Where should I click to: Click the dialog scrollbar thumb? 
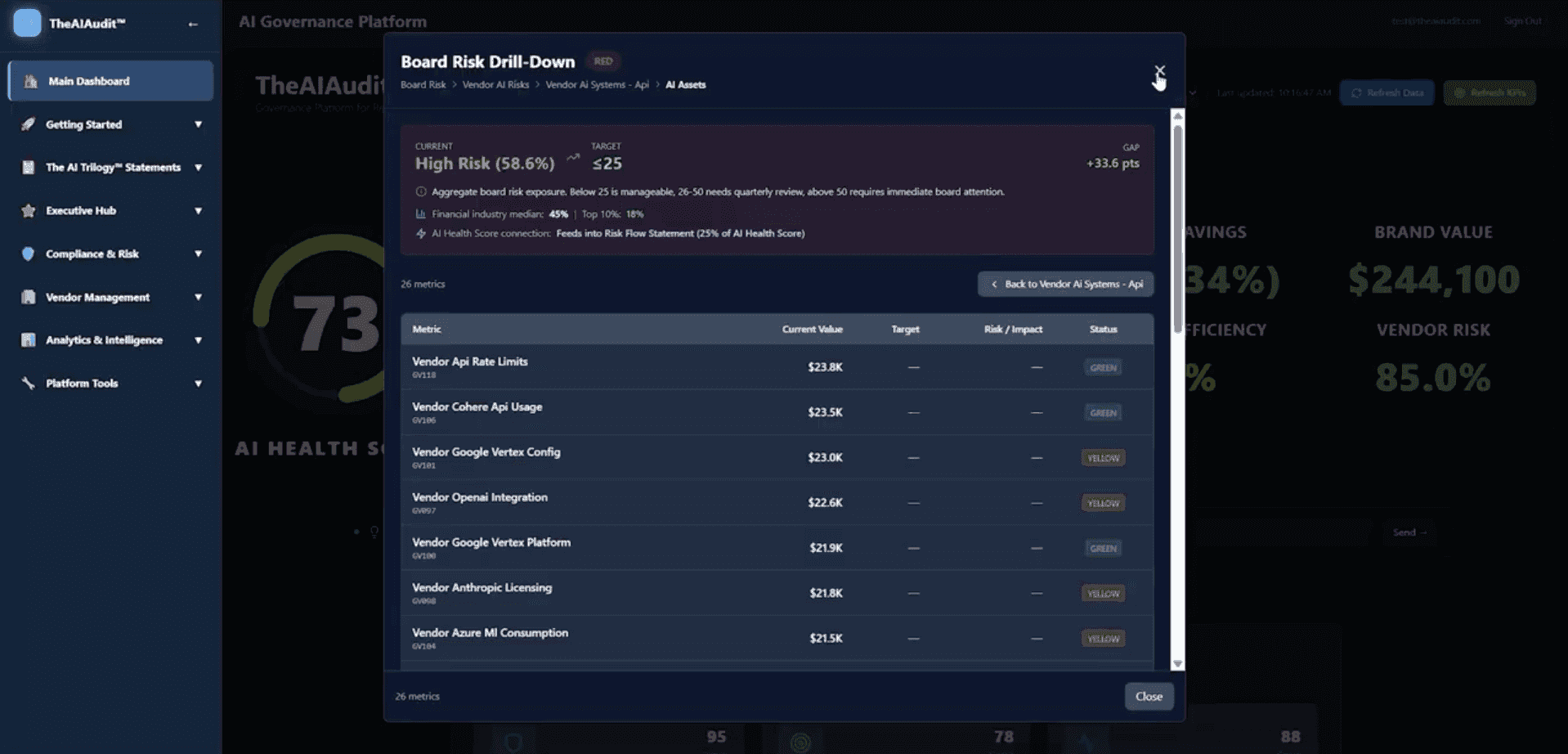1177,227
